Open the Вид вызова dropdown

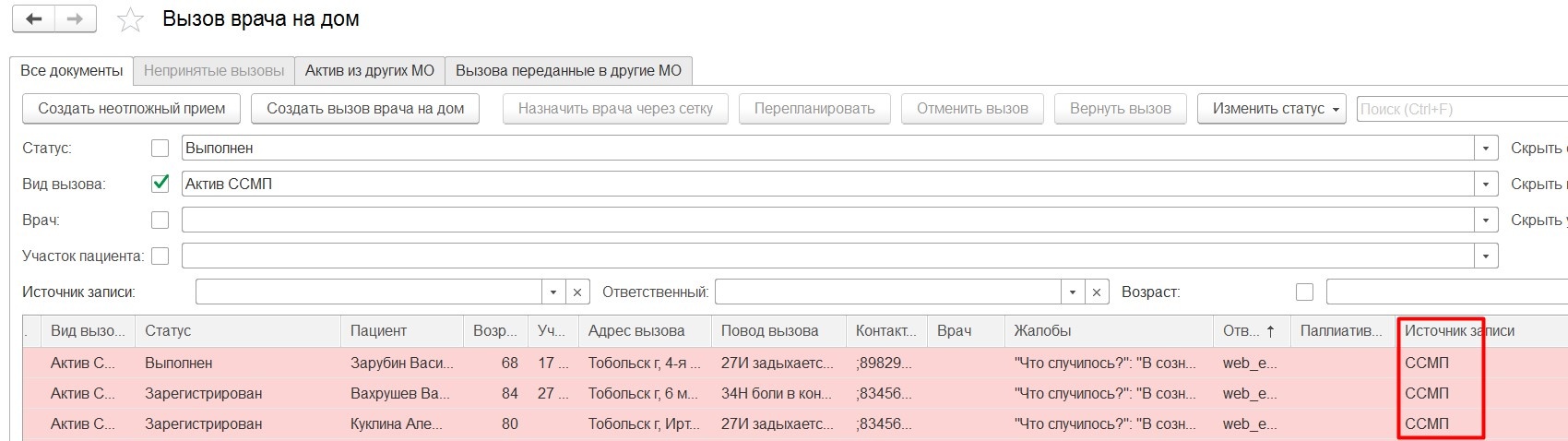(1485, 184)
